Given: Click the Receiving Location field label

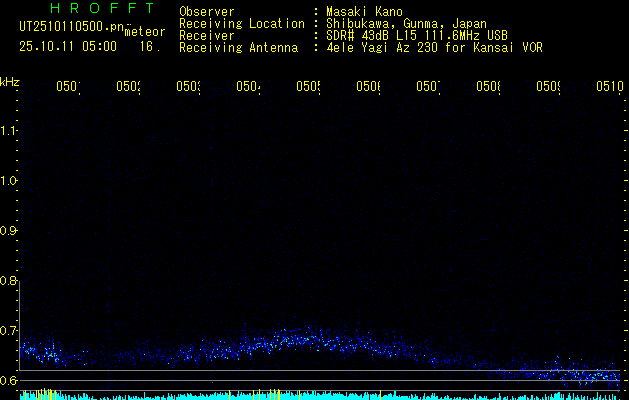Looking at the screenshot, I should [x=241, y=23].
